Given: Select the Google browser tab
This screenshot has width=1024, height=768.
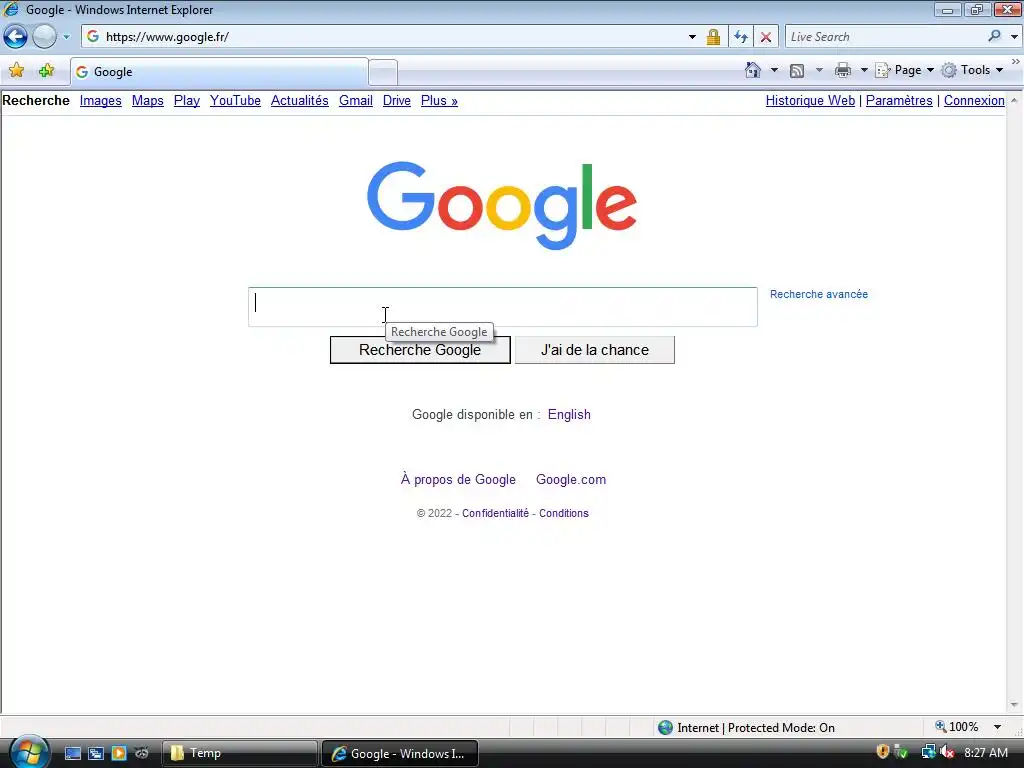Looking at the screenshot, I should pyautogui.click(x=219, y=72).
